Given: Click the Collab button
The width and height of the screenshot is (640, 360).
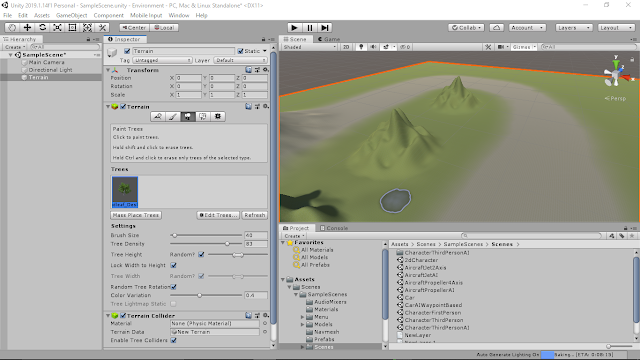Looking at the screenshot, I should [x=466, y=28].
